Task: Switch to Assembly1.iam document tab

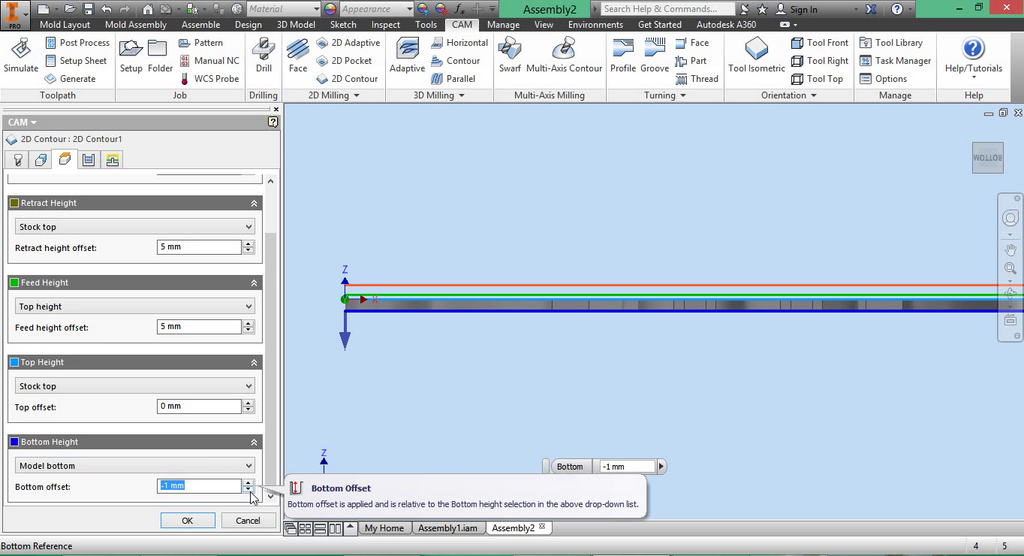Action: 447,528
